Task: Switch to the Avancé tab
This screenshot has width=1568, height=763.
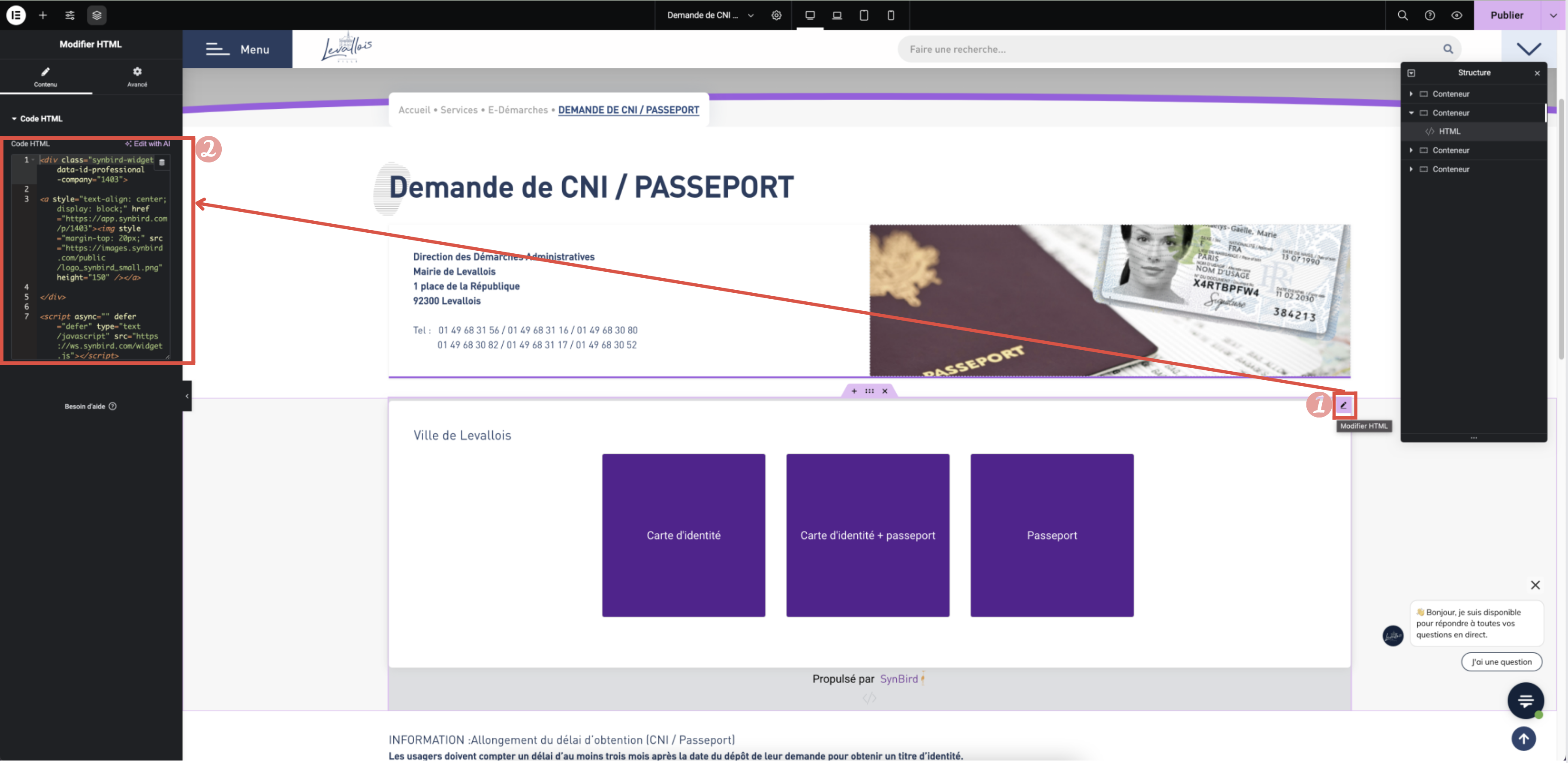Action: point(137,77)
